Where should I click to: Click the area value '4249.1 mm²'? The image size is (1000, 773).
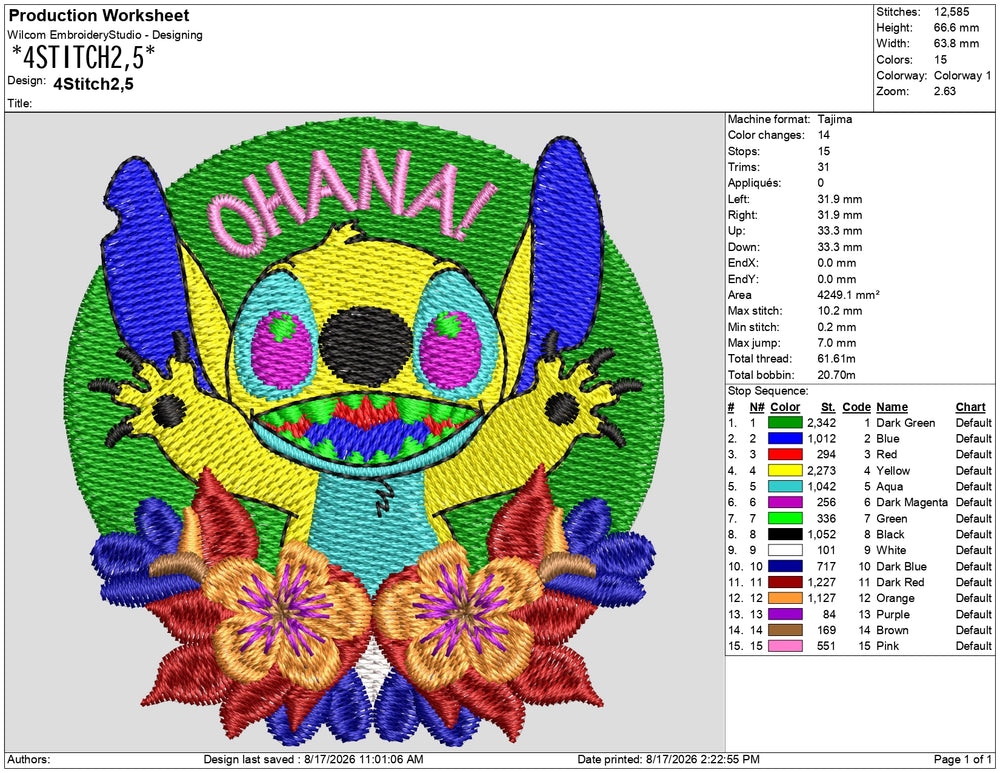[x=848, y=295]
